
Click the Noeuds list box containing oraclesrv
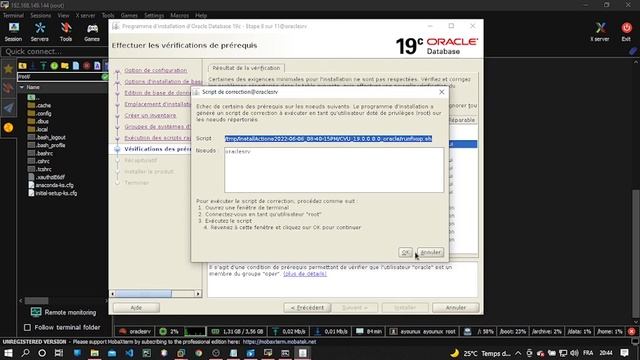point(334,170)
